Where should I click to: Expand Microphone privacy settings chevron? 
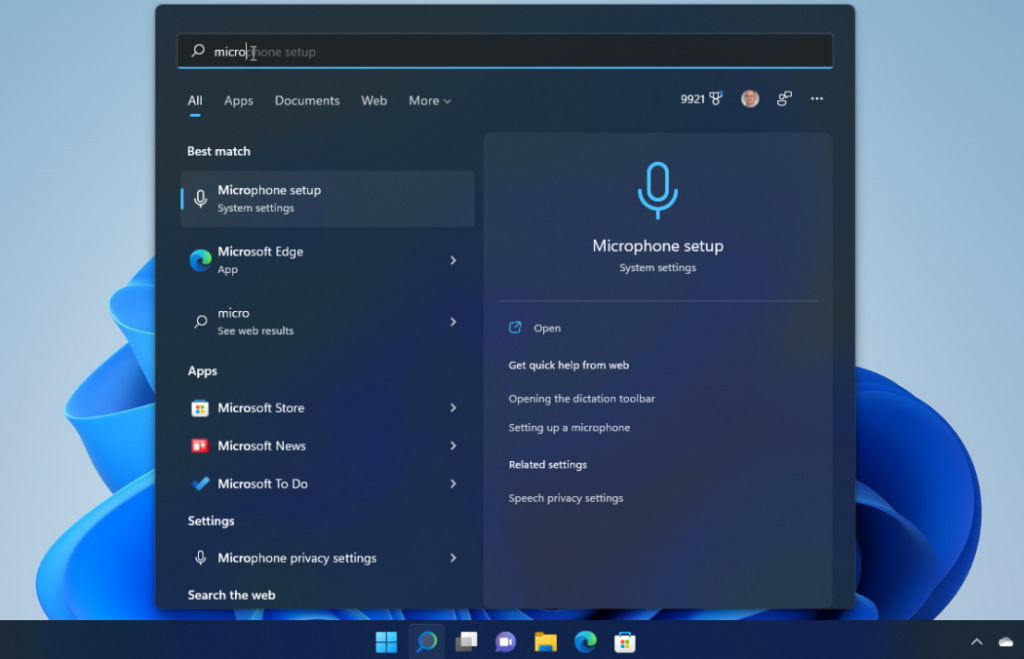tap(453, 558)
